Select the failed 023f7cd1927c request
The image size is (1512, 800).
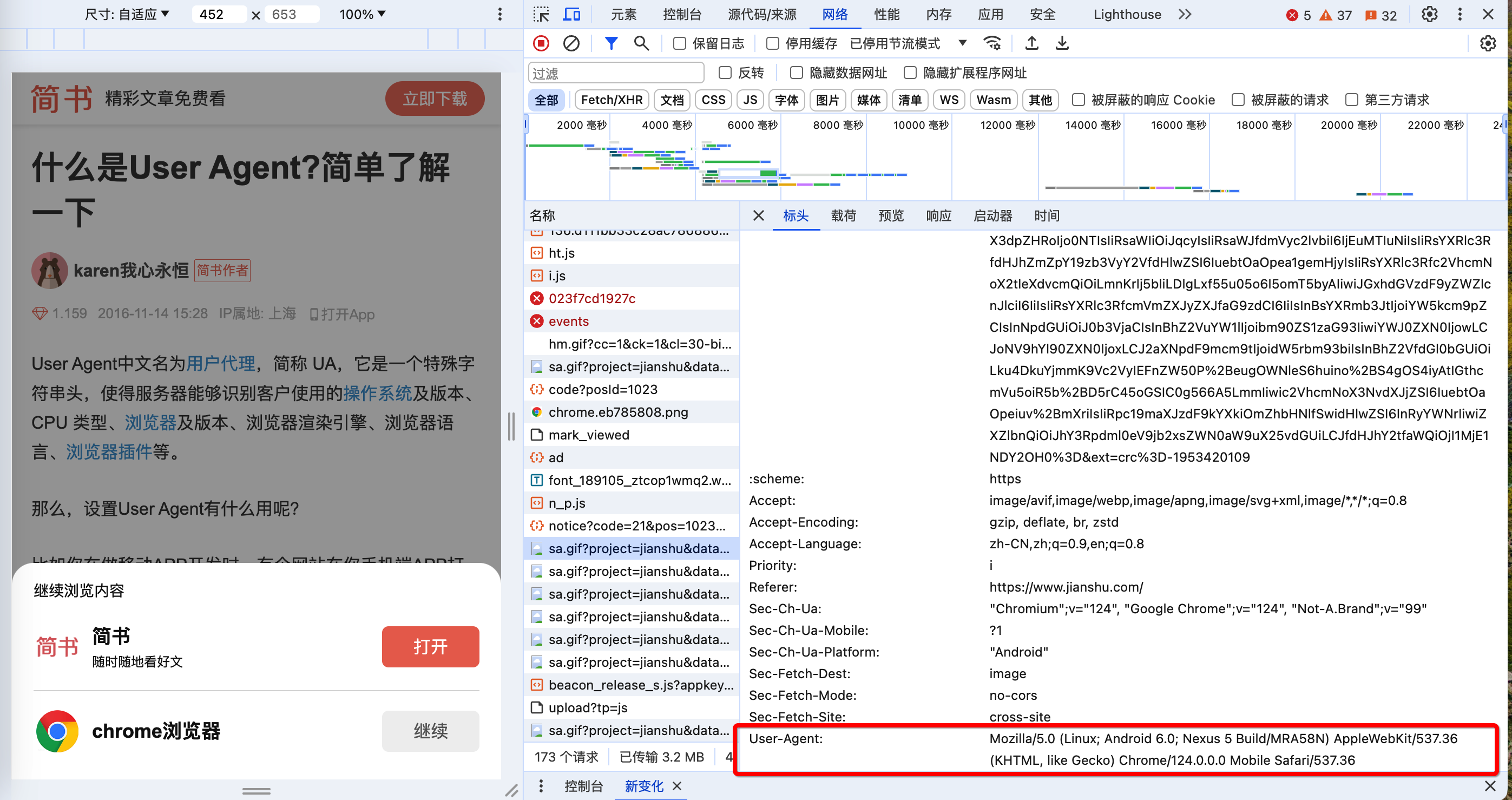631,298
